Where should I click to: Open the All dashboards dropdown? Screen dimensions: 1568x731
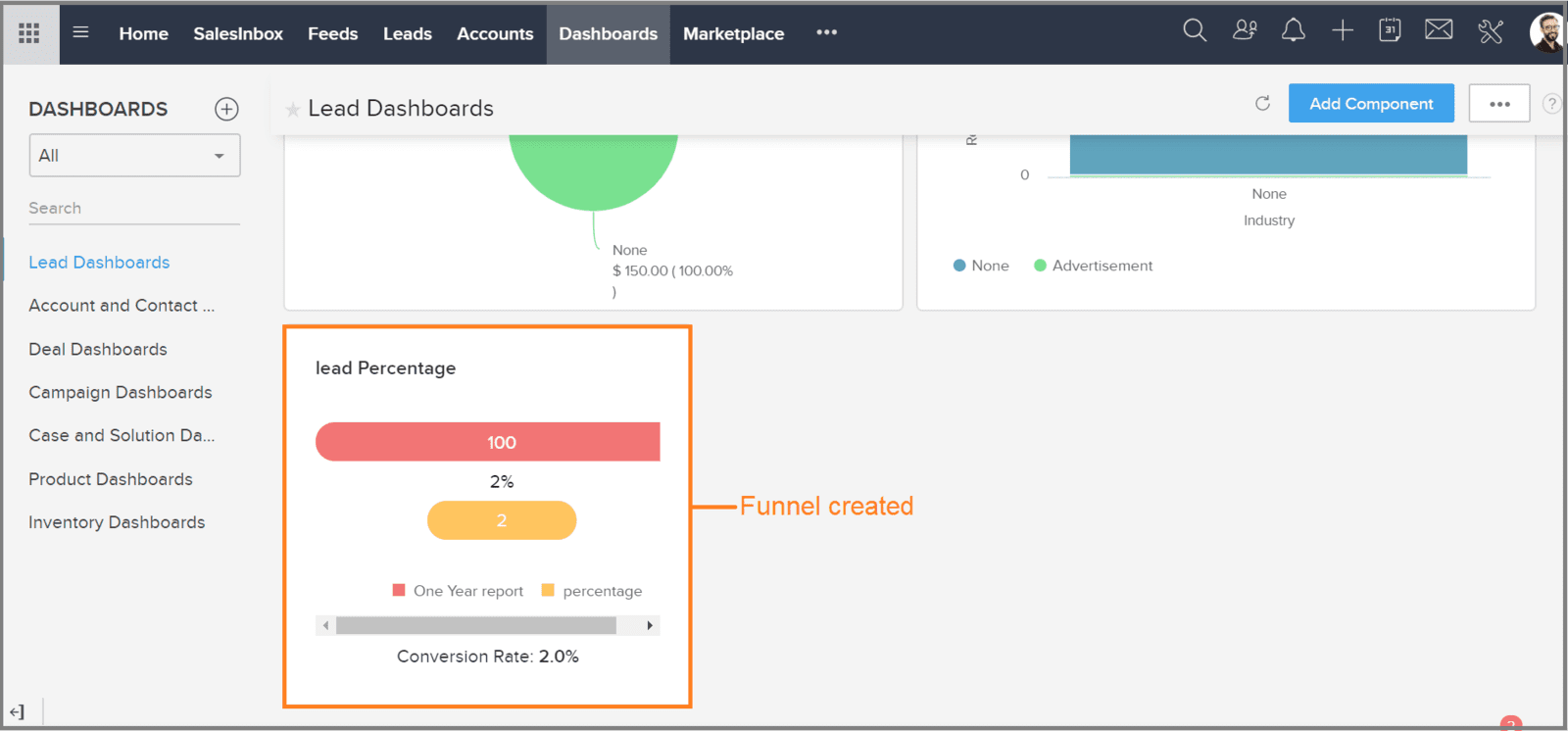click(x=134, y=156)
